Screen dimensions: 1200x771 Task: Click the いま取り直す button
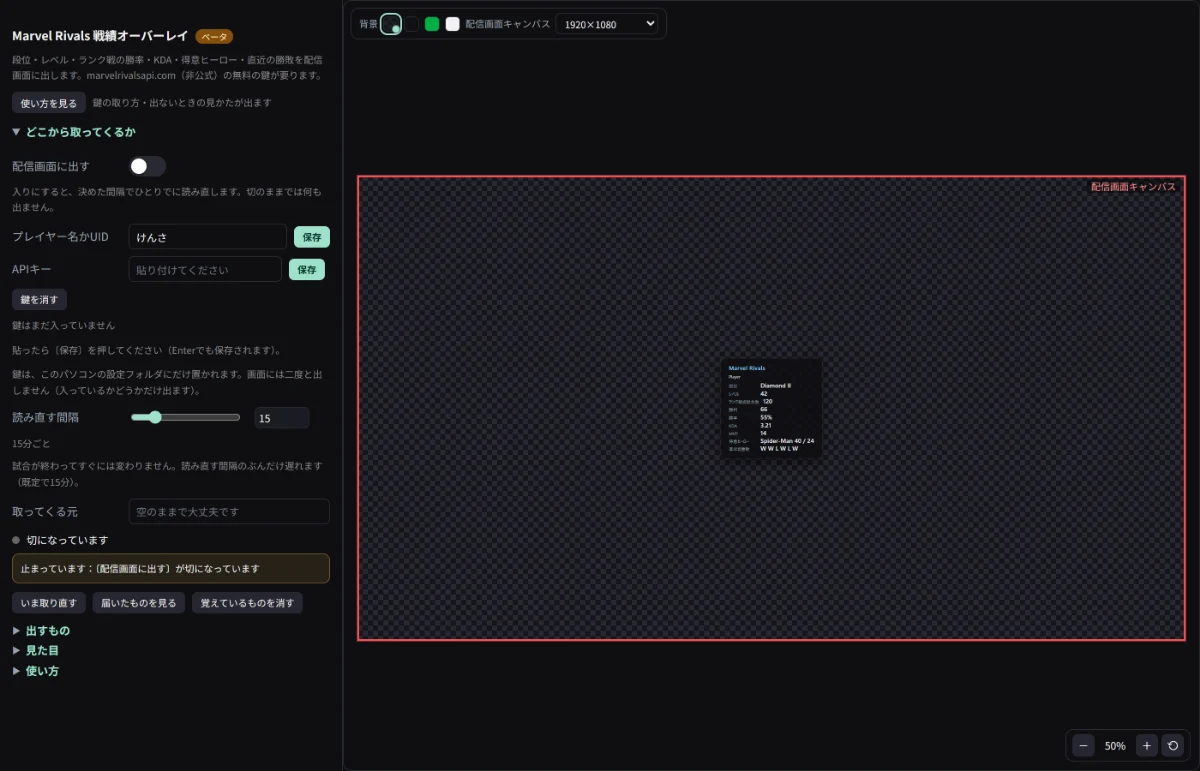pos(49,603)
